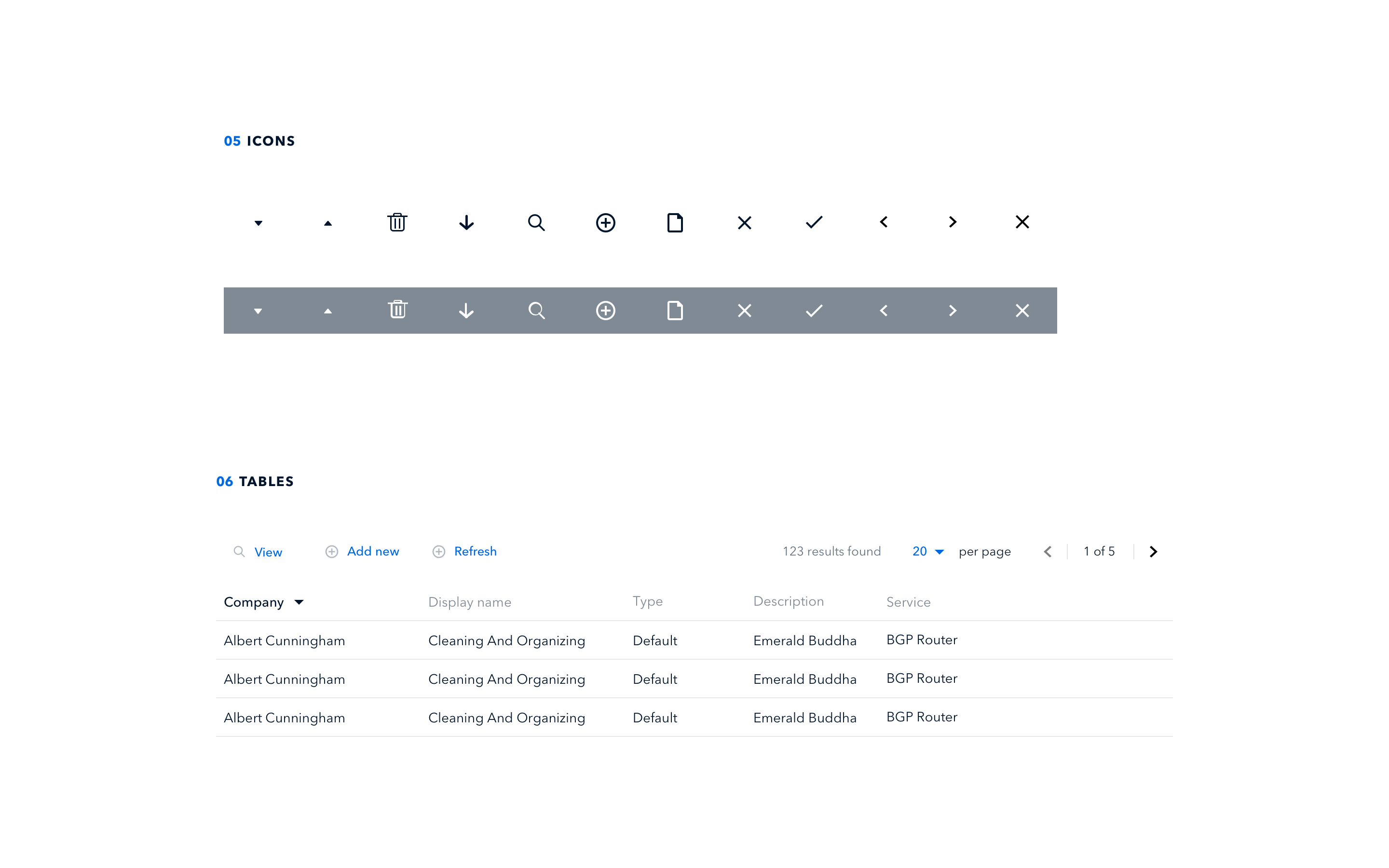Click the delete/trash icon

pos(397,221)
